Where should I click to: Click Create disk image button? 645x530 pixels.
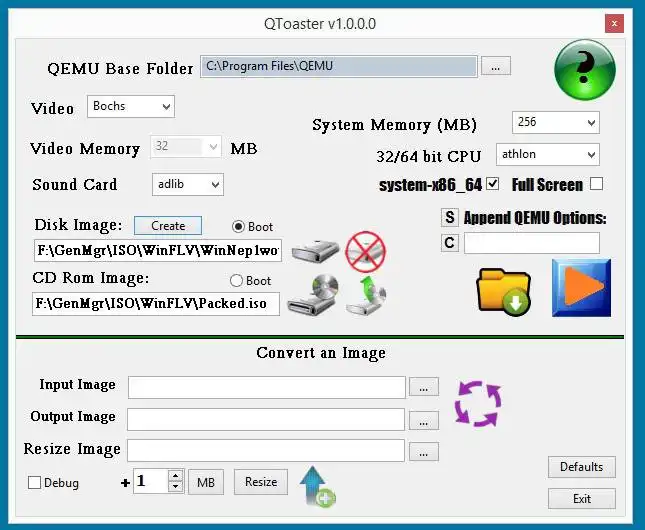tap(168, 225)
